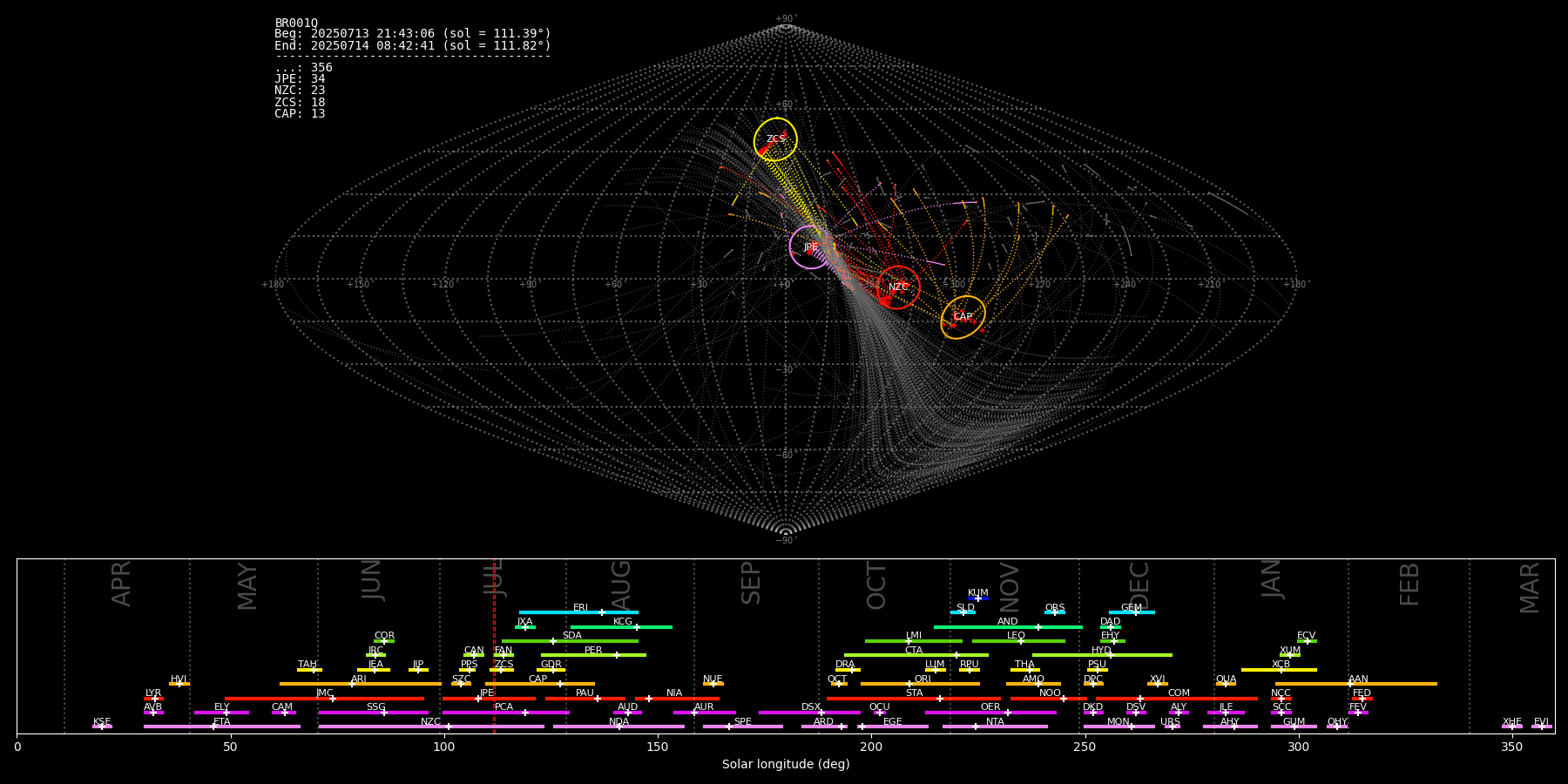Click the KUM blue shower bar
Image resolution: width=1568 pixels, height=784 pixels.
coord(978,598)
